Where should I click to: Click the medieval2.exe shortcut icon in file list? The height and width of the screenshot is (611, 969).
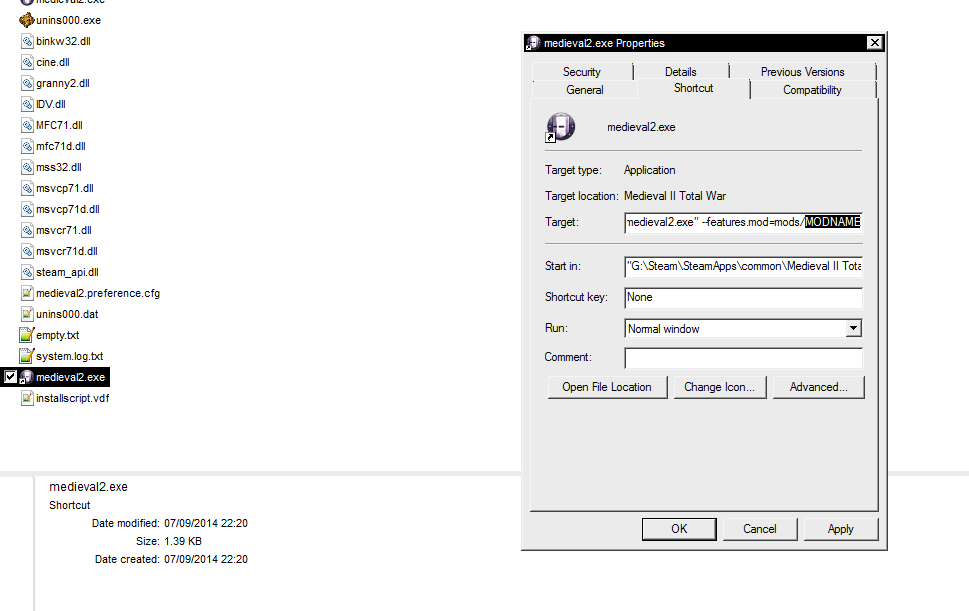point(27,377)
